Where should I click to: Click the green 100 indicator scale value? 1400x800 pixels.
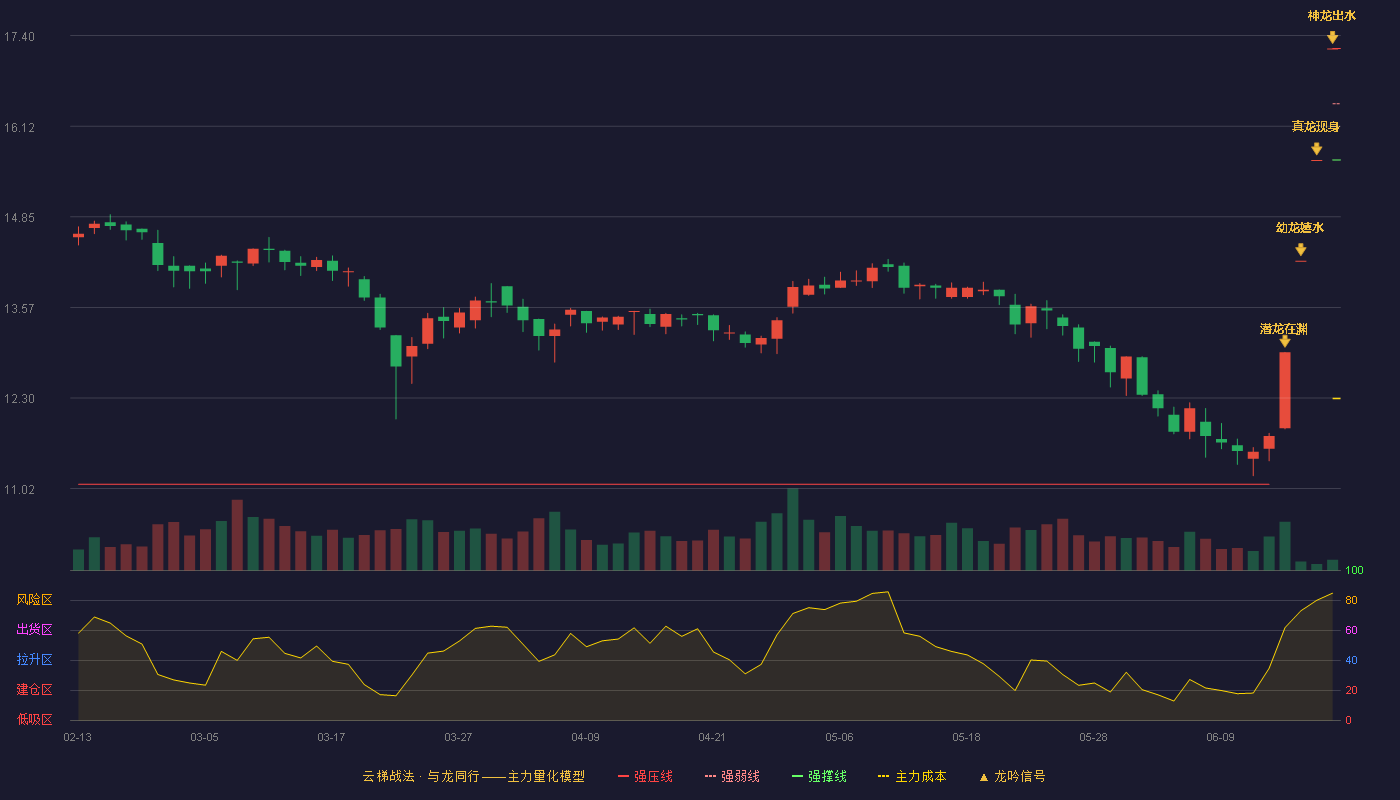(1354, 571)
